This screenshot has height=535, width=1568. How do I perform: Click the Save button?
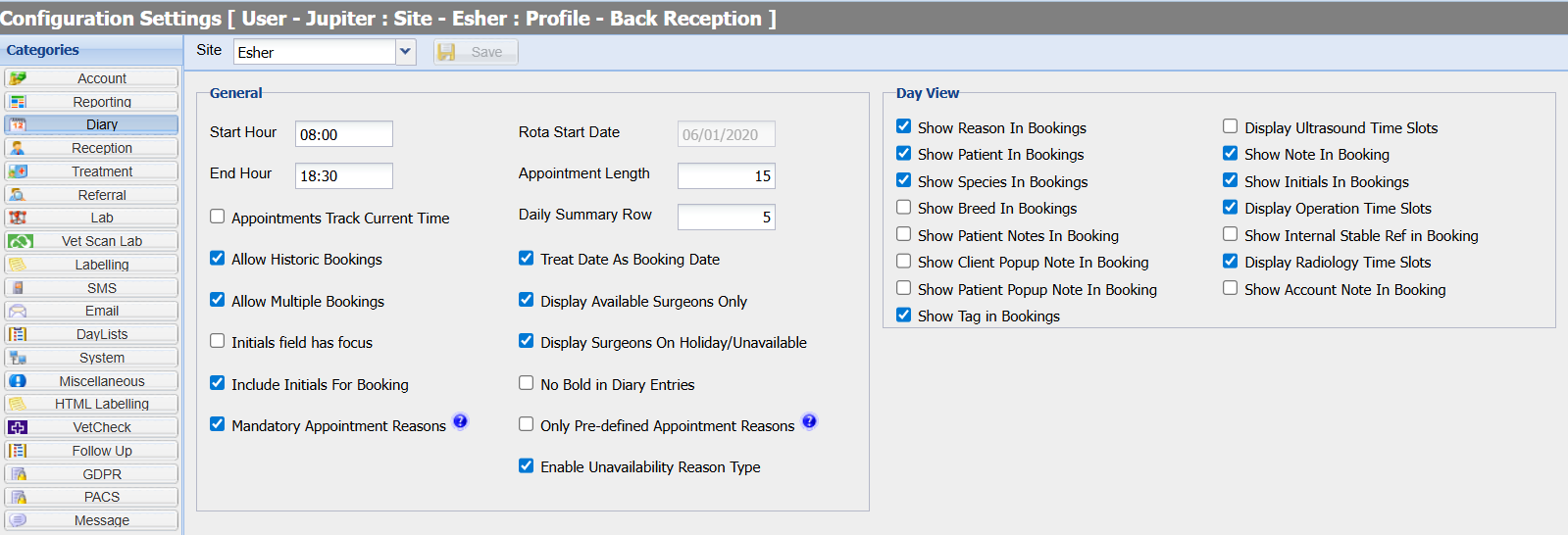(476, 52)
